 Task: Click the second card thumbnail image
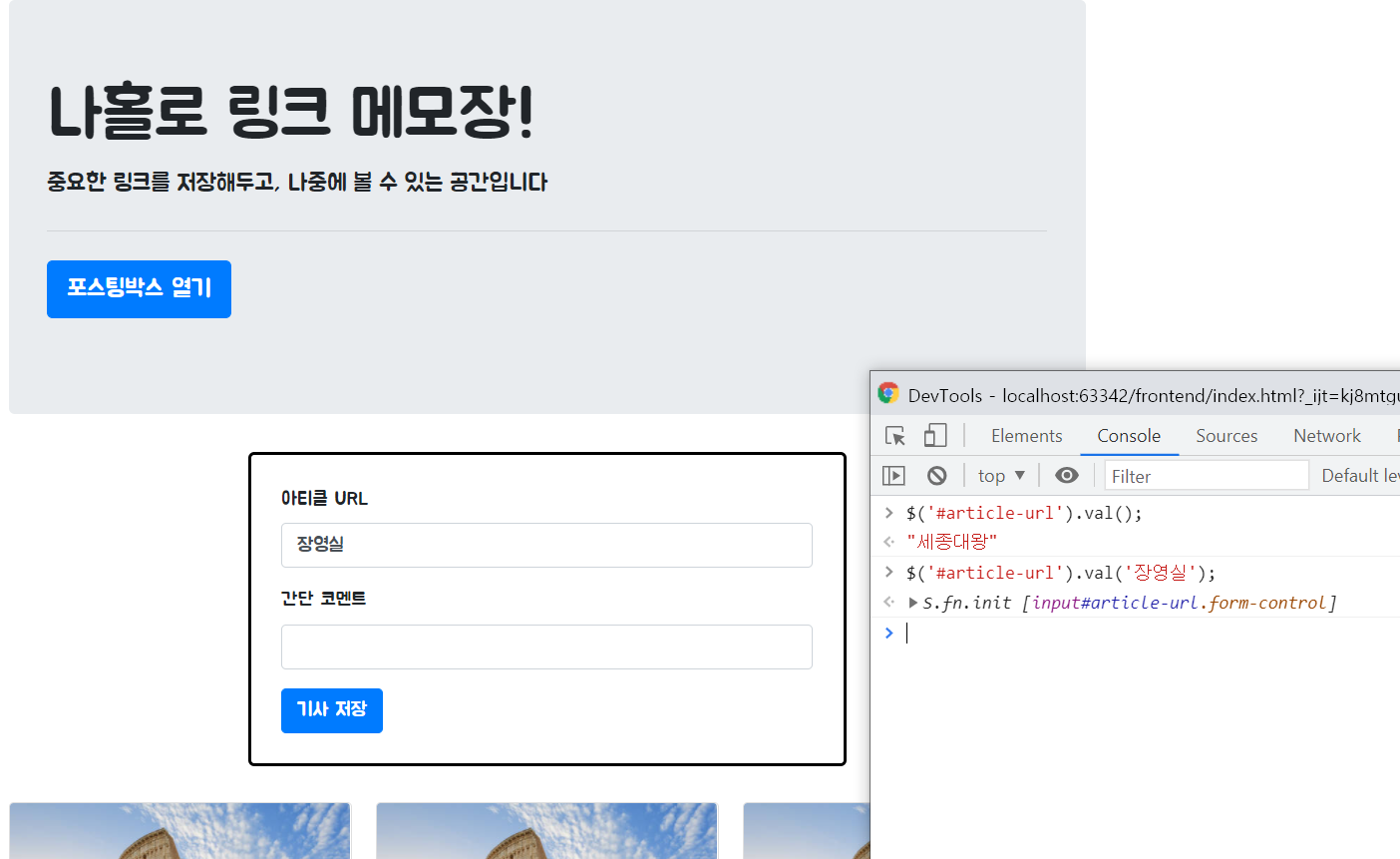(x=546, y=831)
